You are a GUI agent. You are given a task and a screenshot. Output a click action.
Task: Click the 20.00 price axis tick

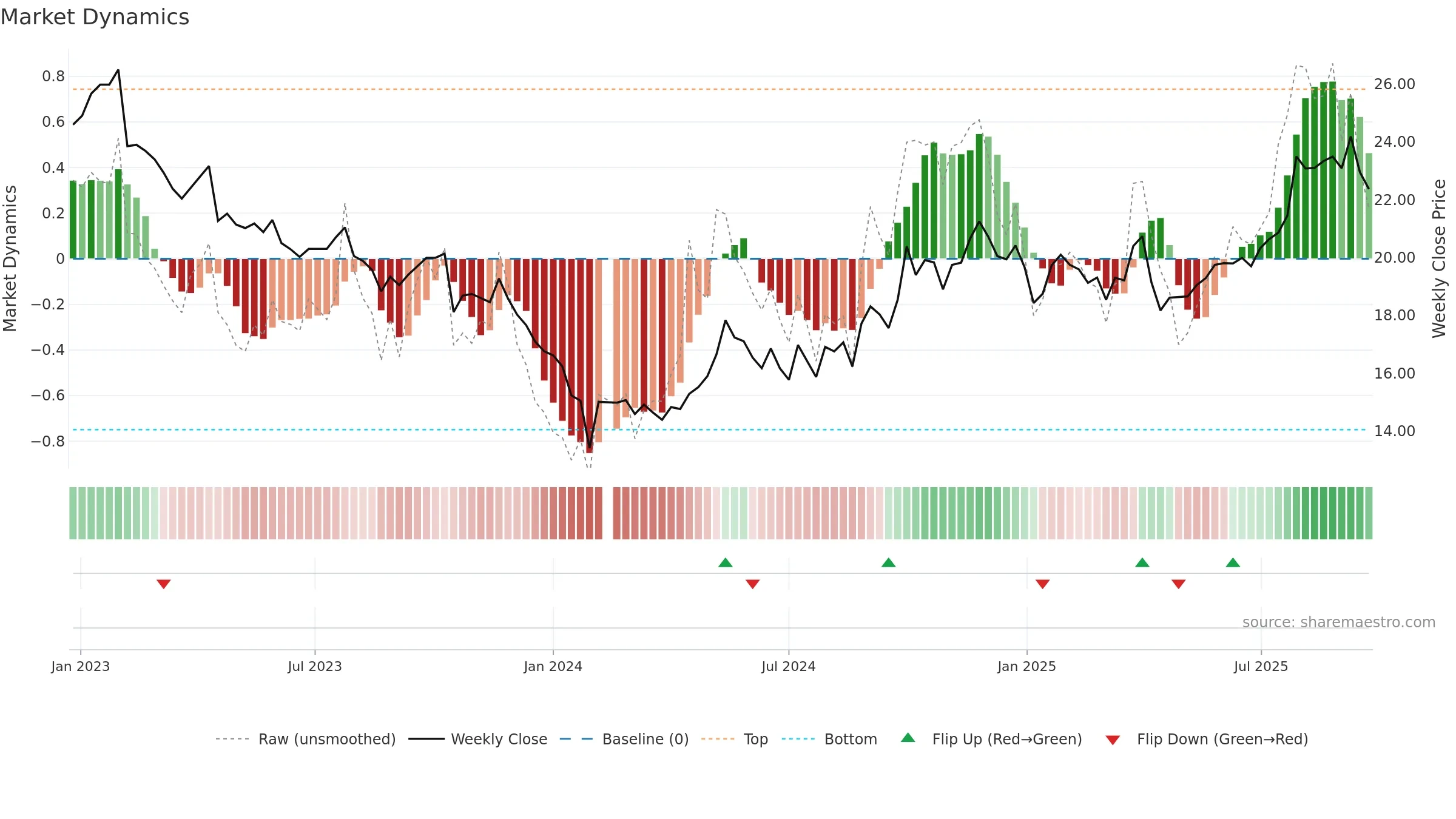1395,257
